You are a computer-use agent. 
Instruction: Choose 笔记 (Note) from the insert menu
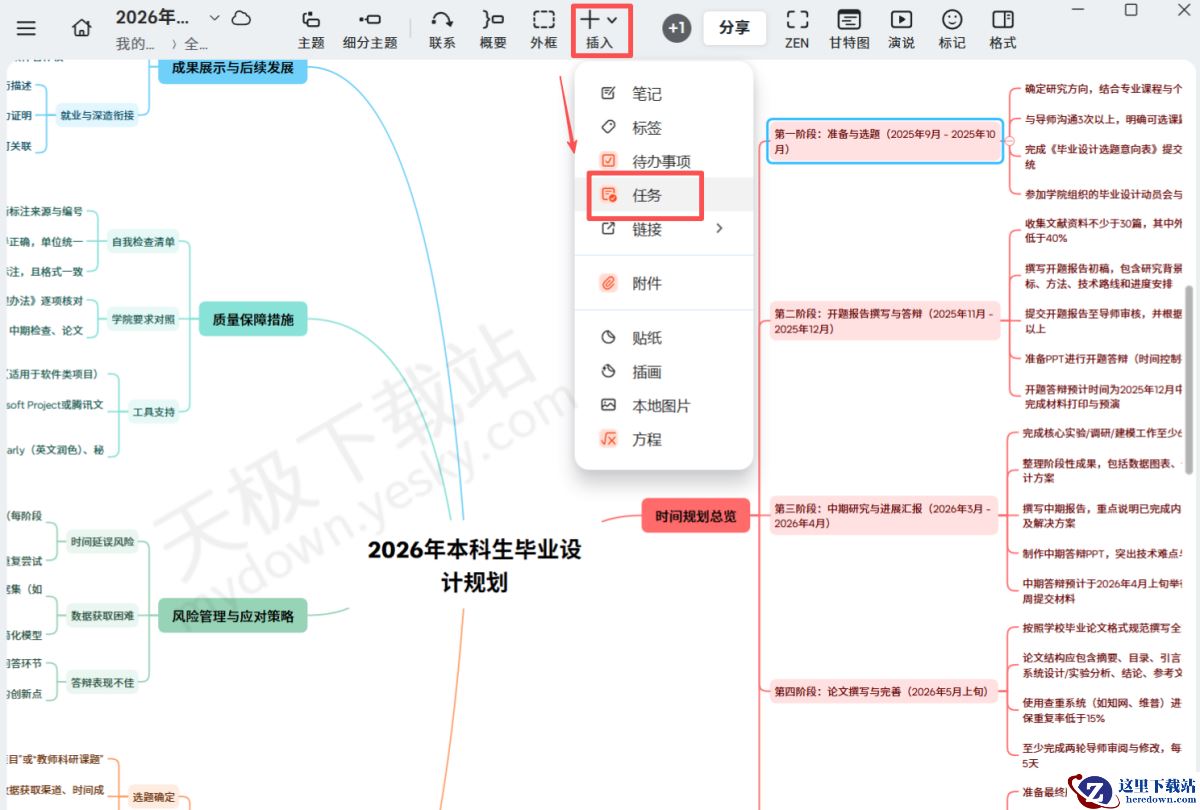[x=648, y=93]
